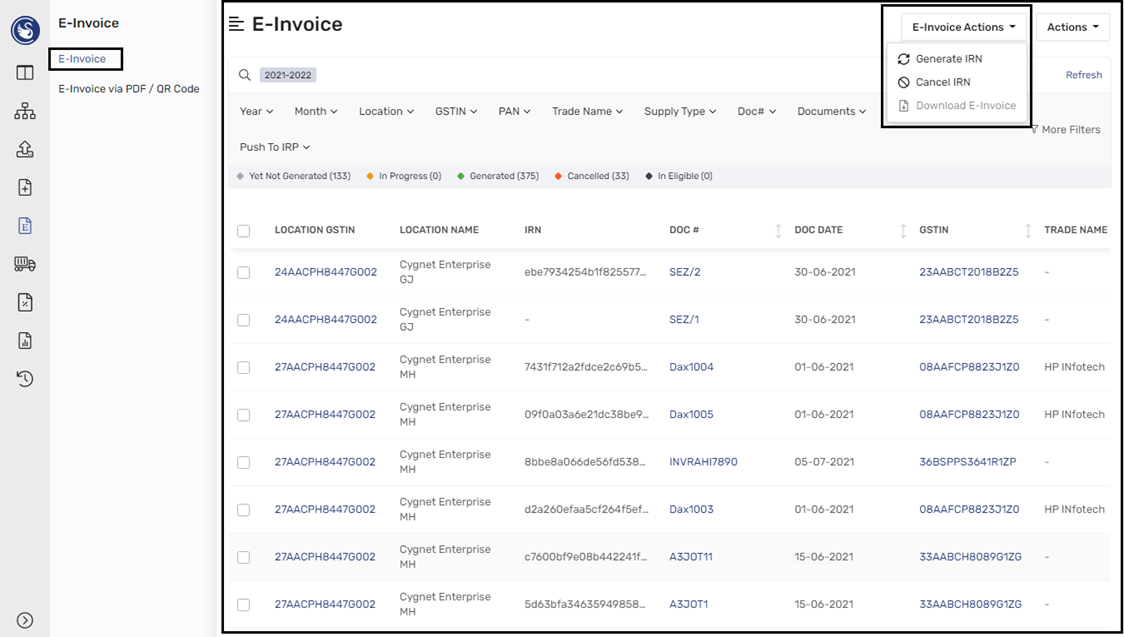The height and width of the screenshot is (637, 1124).
Task: Check the row for Dax1005
Action: tap(244, 415)
